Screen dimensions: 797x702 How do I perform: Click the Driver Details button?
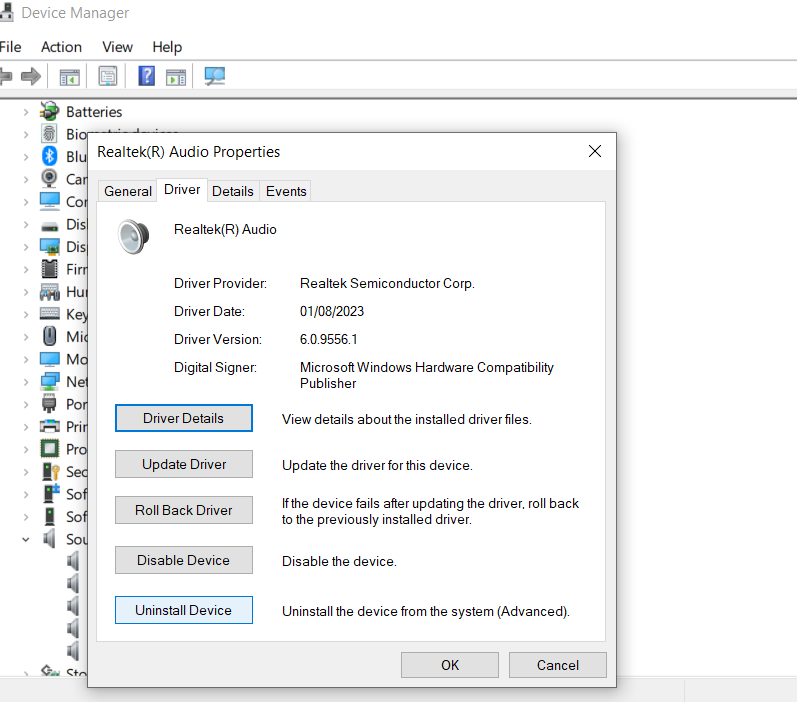click(183, 418)
